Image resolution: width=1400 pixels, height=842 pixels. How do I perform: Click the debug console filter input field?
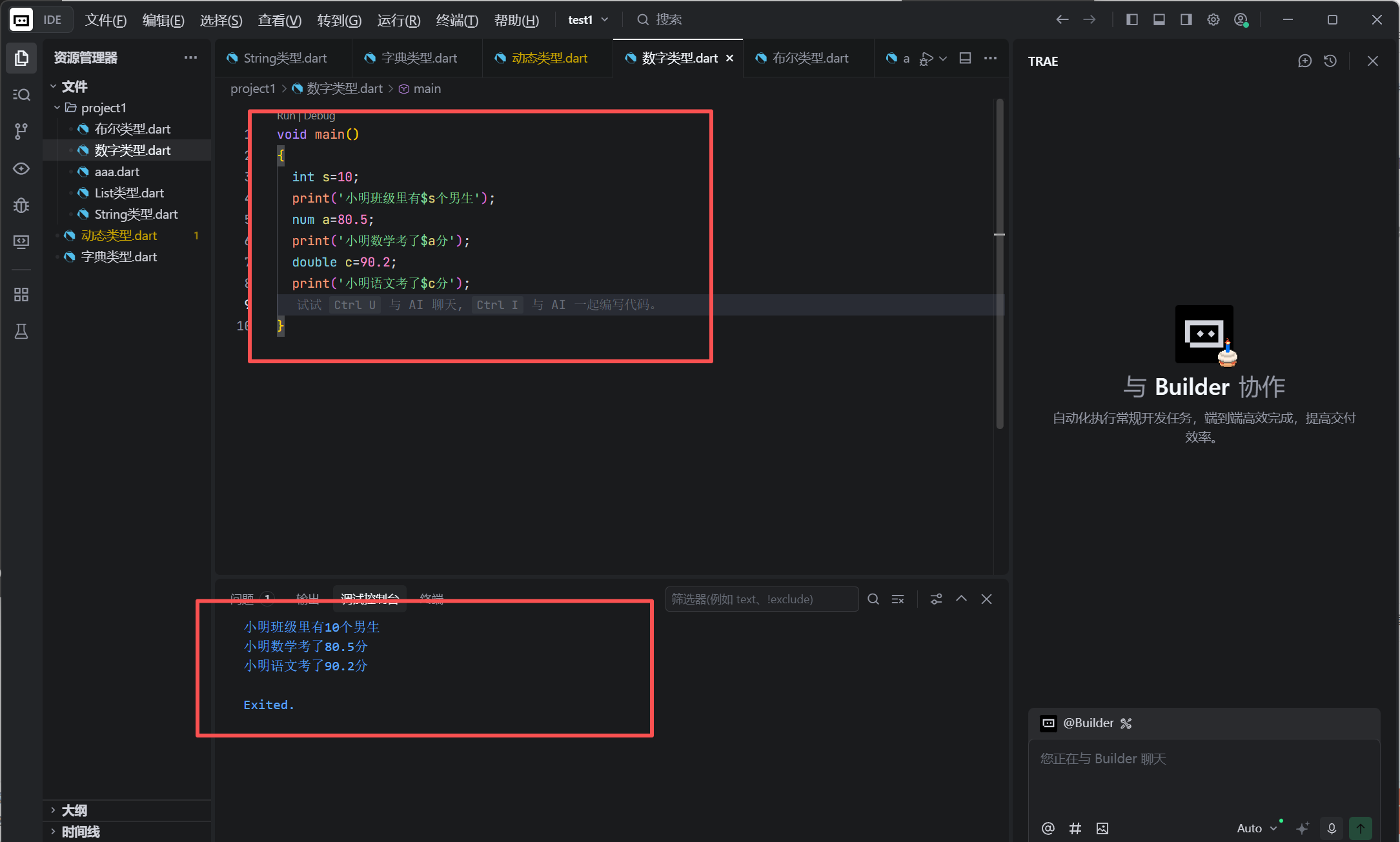761,599
